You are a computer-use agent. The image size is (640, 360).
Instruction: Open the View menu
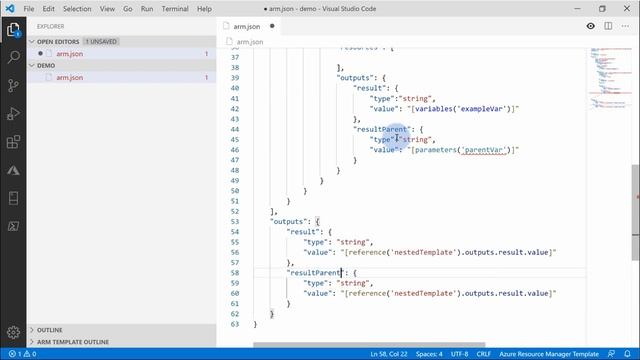(x=107, y=9)
